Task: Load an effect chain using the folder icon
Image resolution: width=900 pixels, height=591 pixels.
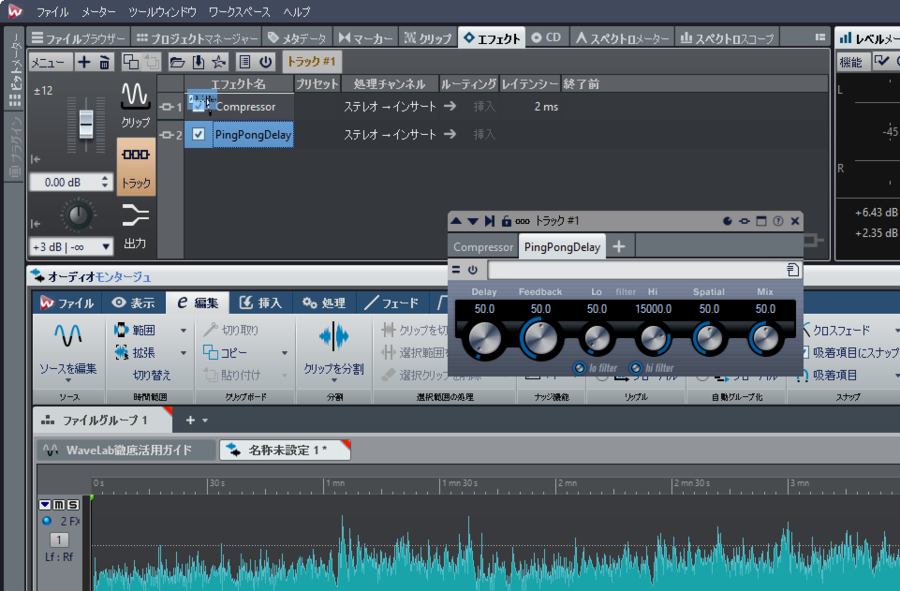Action: (177, 62)
